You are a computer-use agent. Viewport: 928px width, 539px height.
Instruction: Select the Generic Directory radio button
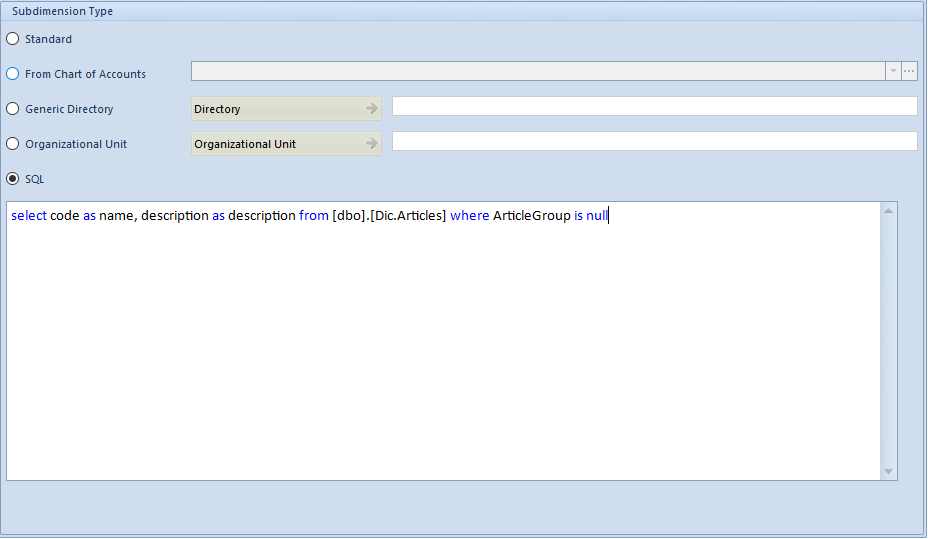pyautogui.click(x=12, y=109)
